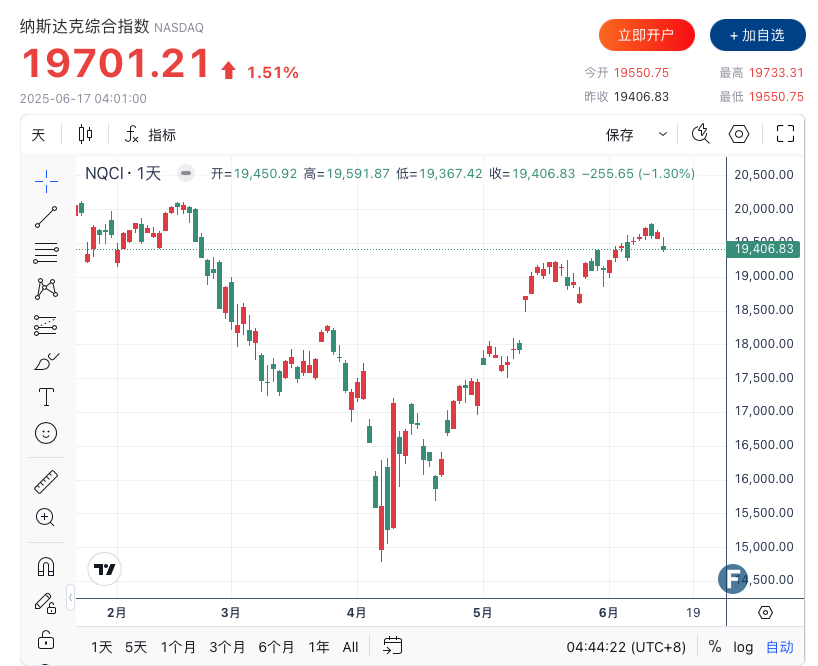Viewport: 818px width, 666px height.
Task: Enter fullscreen mode for the chart
Action: click(785, 134)
